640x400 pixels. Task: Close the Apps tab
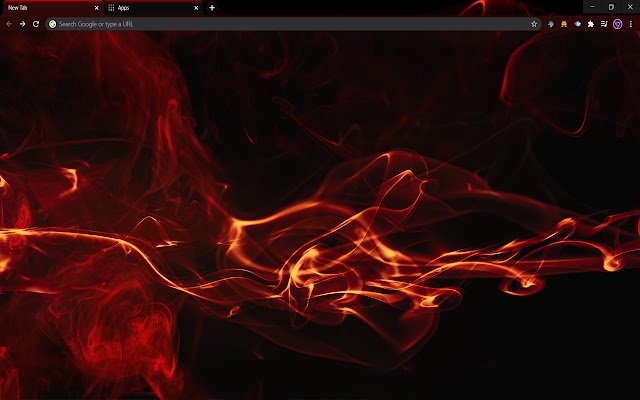[196, 8]
